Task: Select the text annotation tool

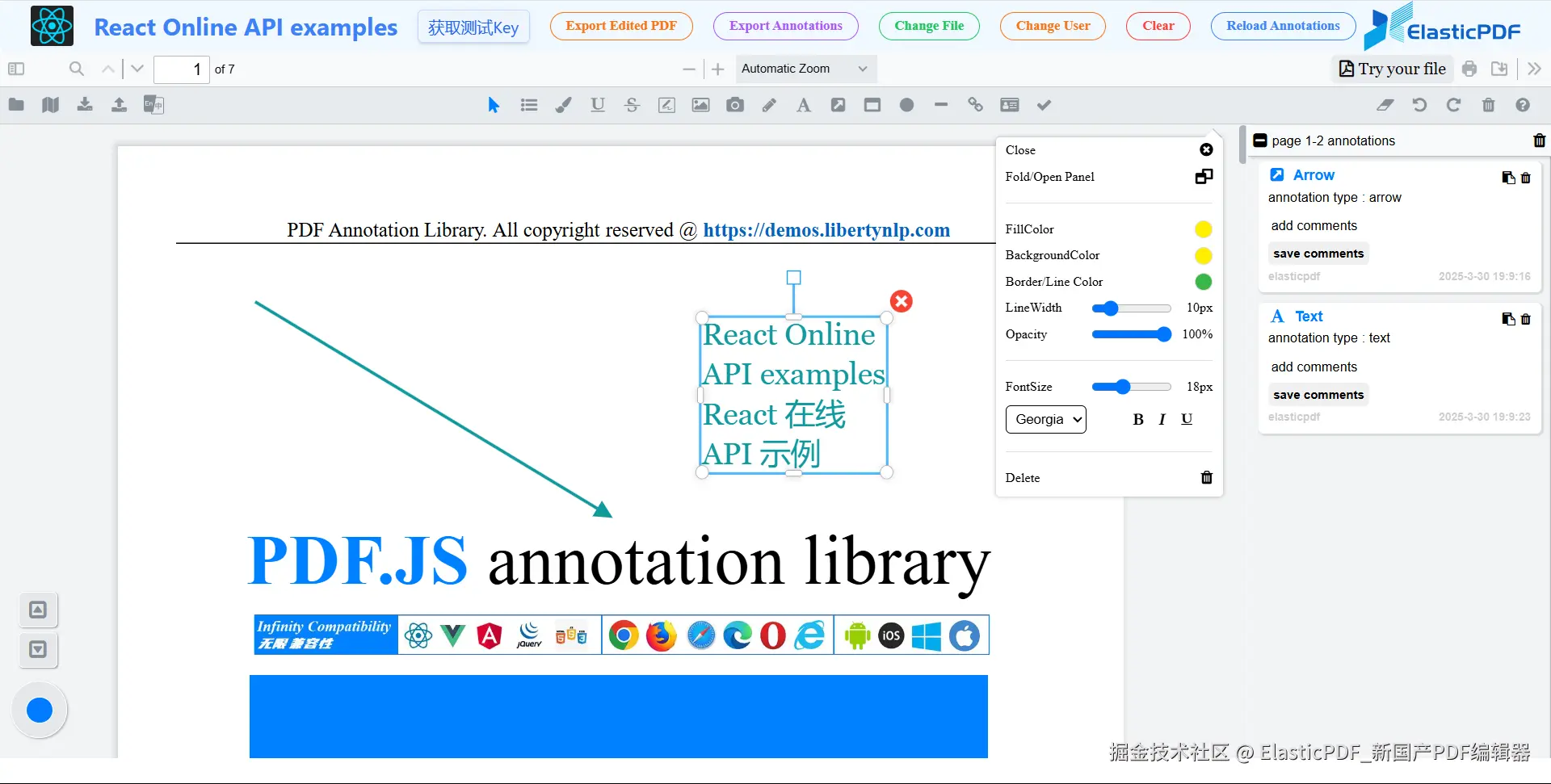Action: [x=804, y=105]
